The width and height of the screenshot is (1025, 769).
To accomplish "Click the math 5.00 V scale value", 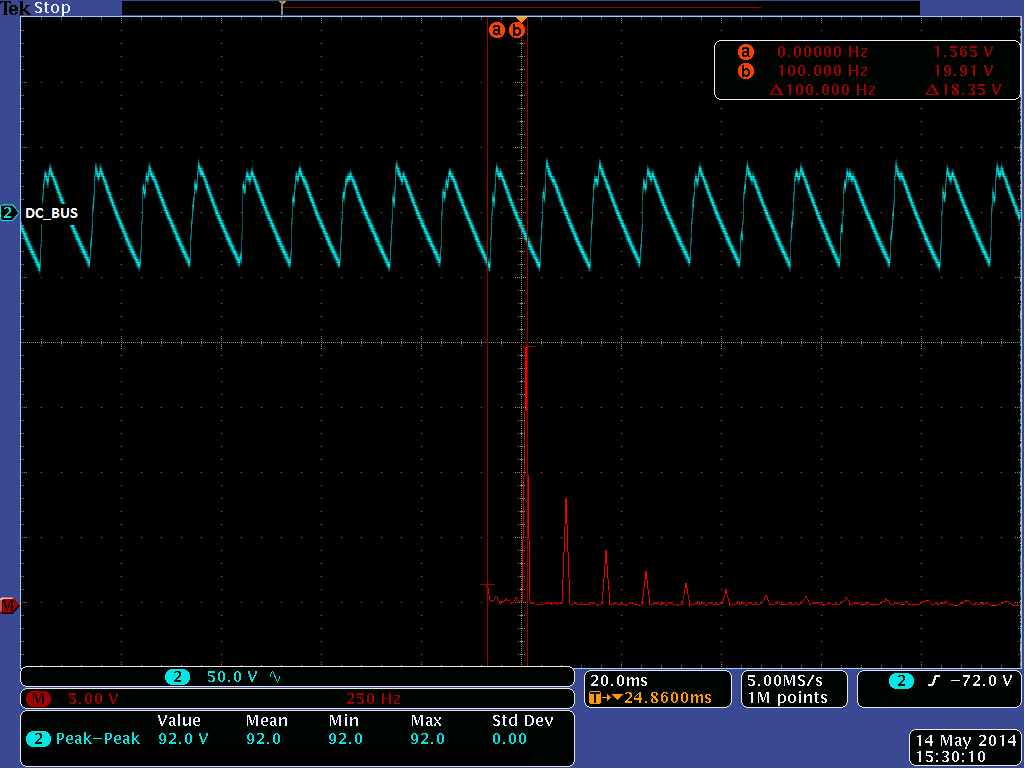I will pyautogui.click(x=93, y=699).
